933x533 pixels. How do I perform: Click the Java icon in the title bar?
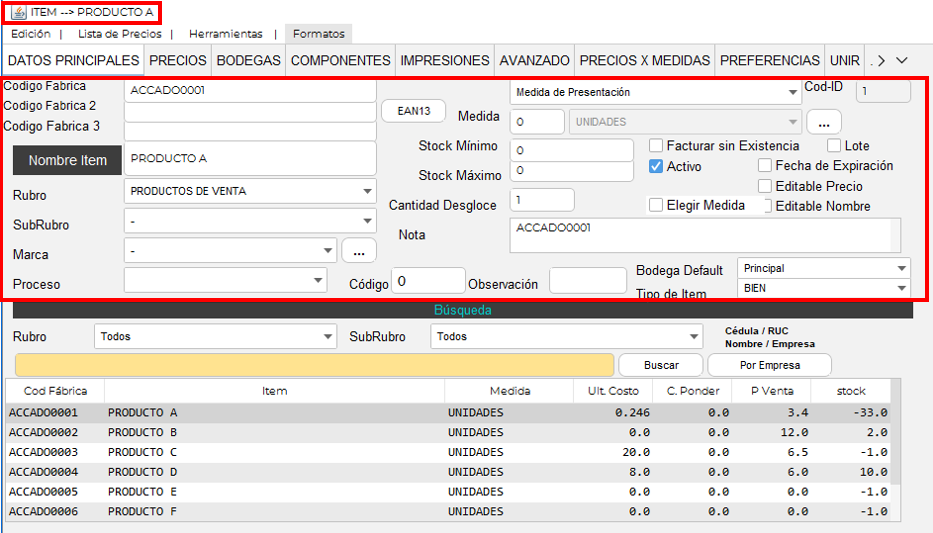coord(18,12)
